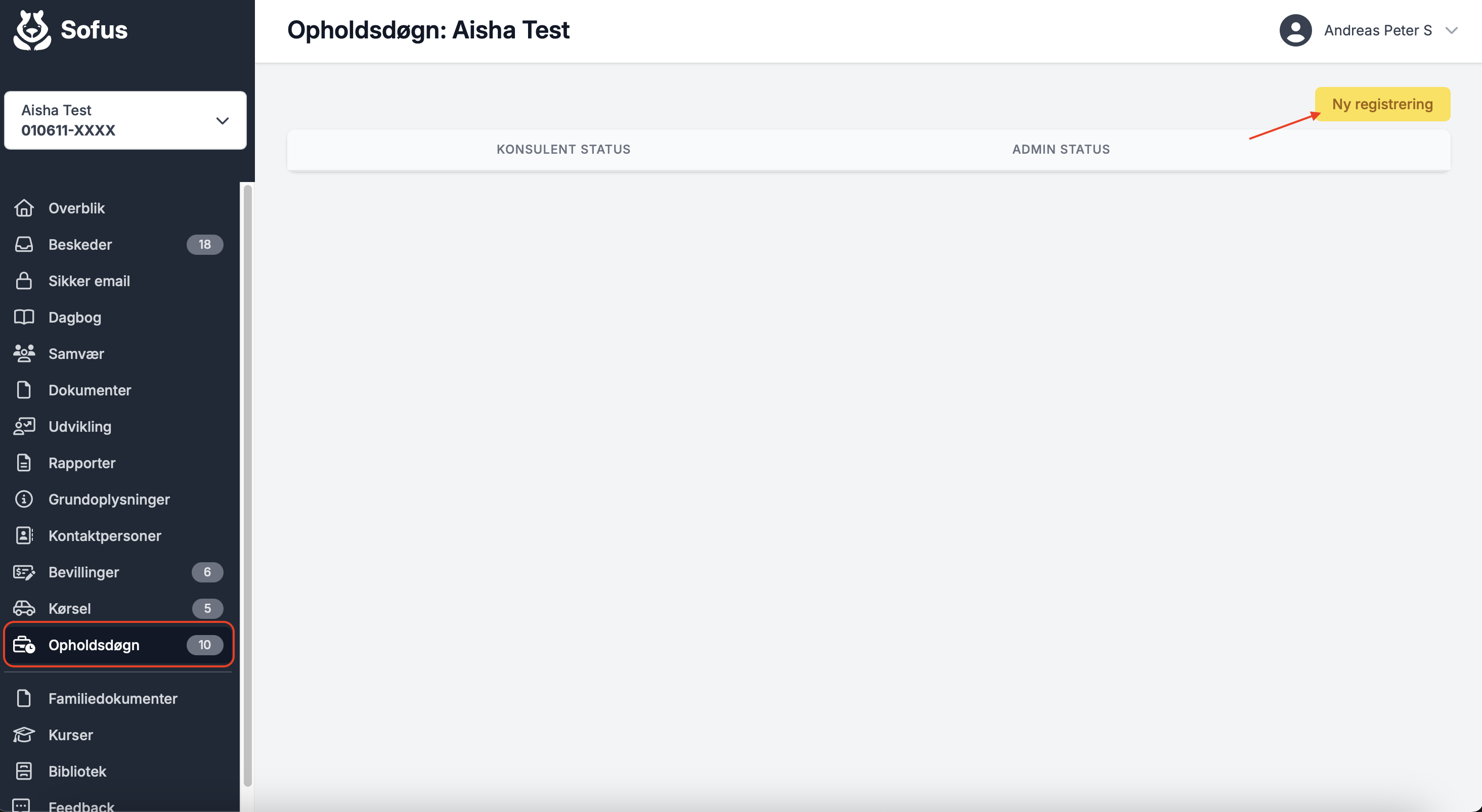Click the Ny registrering button
This screenshot has width=1482, height=812.
(x=1382, y=104)
